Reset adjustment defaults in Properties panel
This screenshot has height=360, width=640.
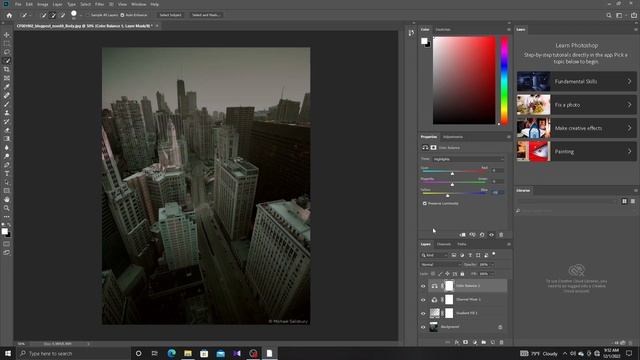482,235
